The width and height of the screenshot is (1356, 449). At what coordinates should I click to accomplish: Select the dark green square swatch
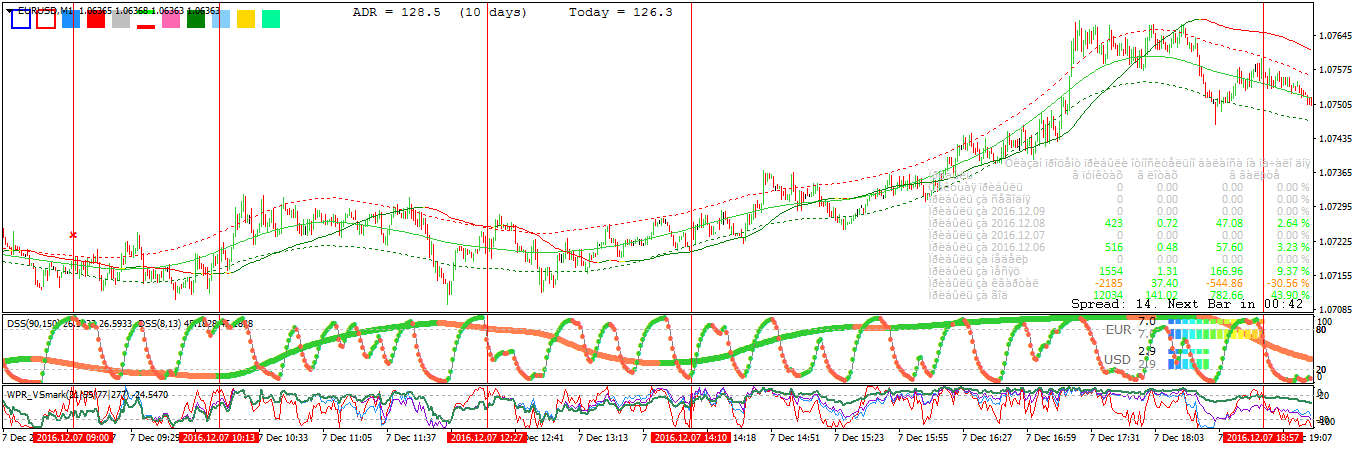[196, 19]
